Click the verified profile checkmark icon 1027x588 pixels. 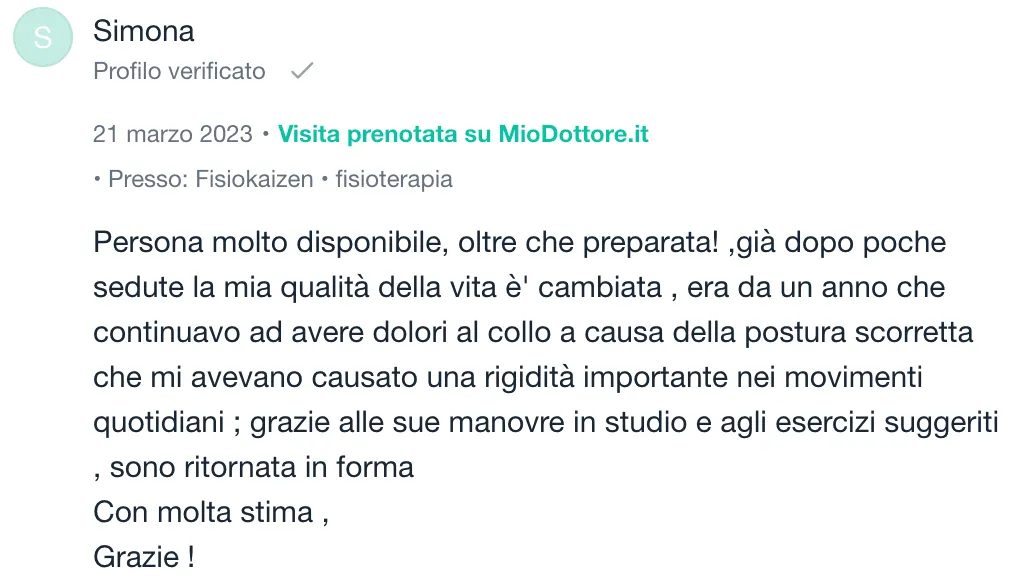[302, 71]
